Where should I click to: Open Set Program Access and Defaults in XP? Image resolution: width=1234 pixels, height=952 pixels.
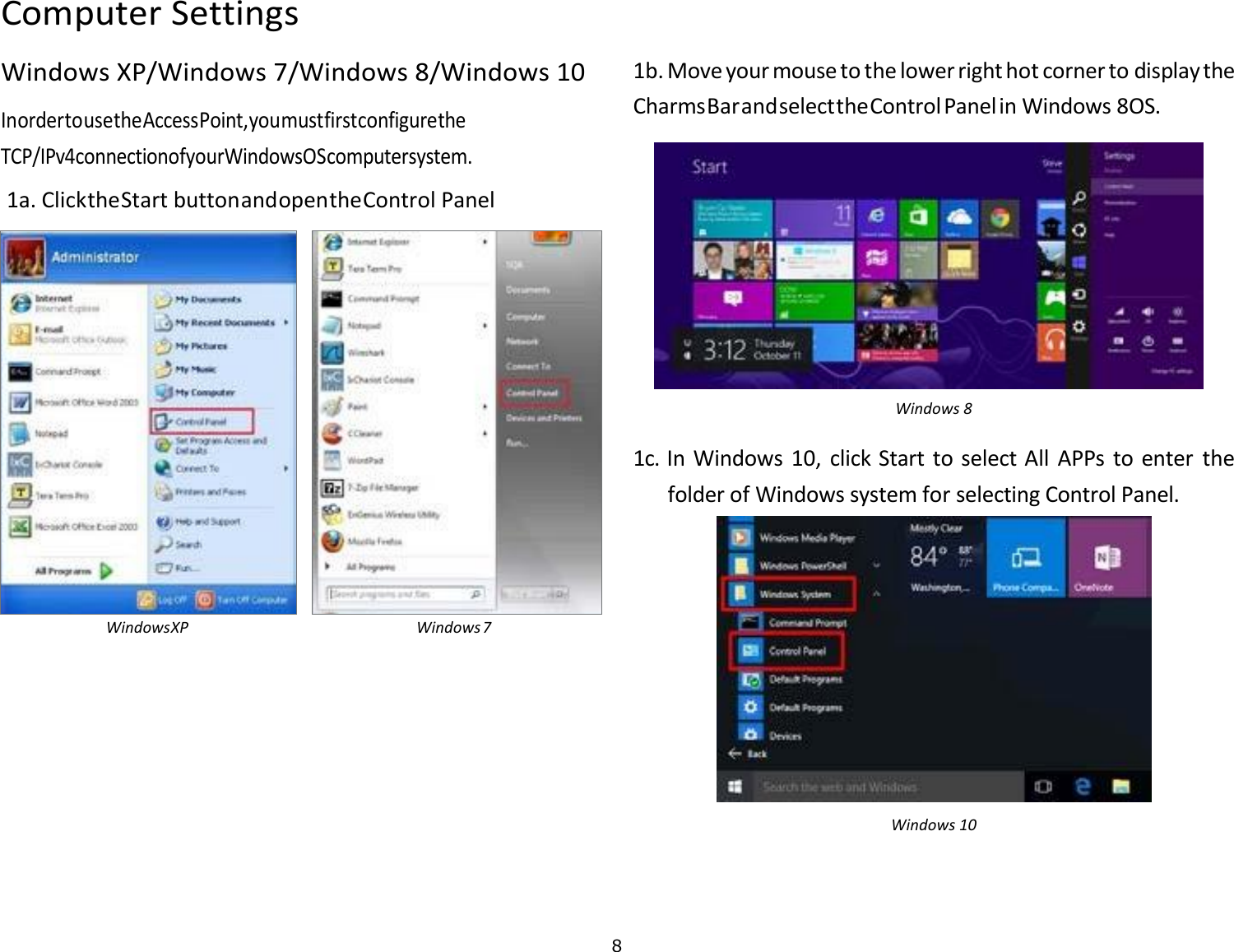[211, 445]
